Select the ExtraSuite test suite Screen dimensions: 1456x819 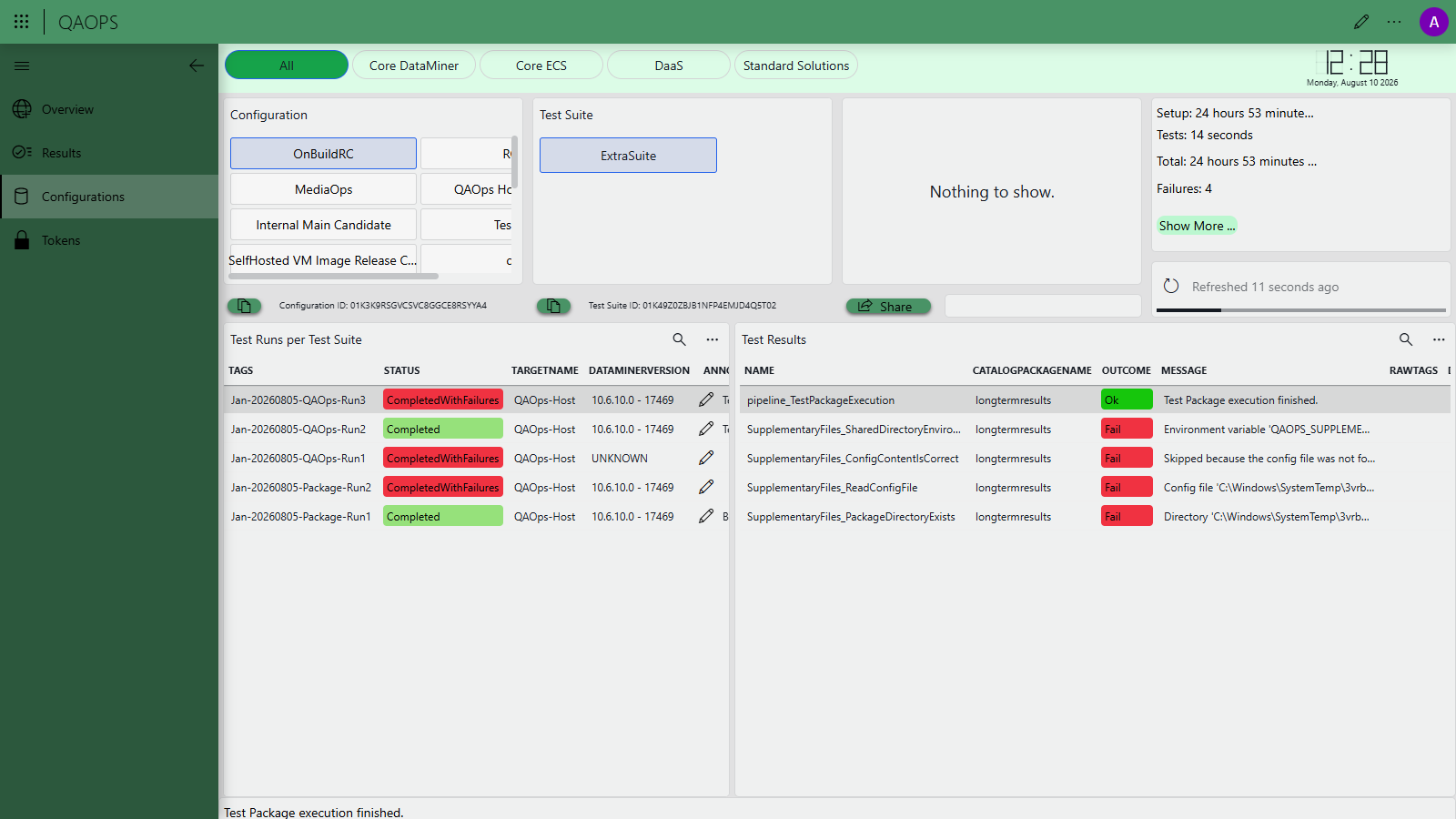628,156
